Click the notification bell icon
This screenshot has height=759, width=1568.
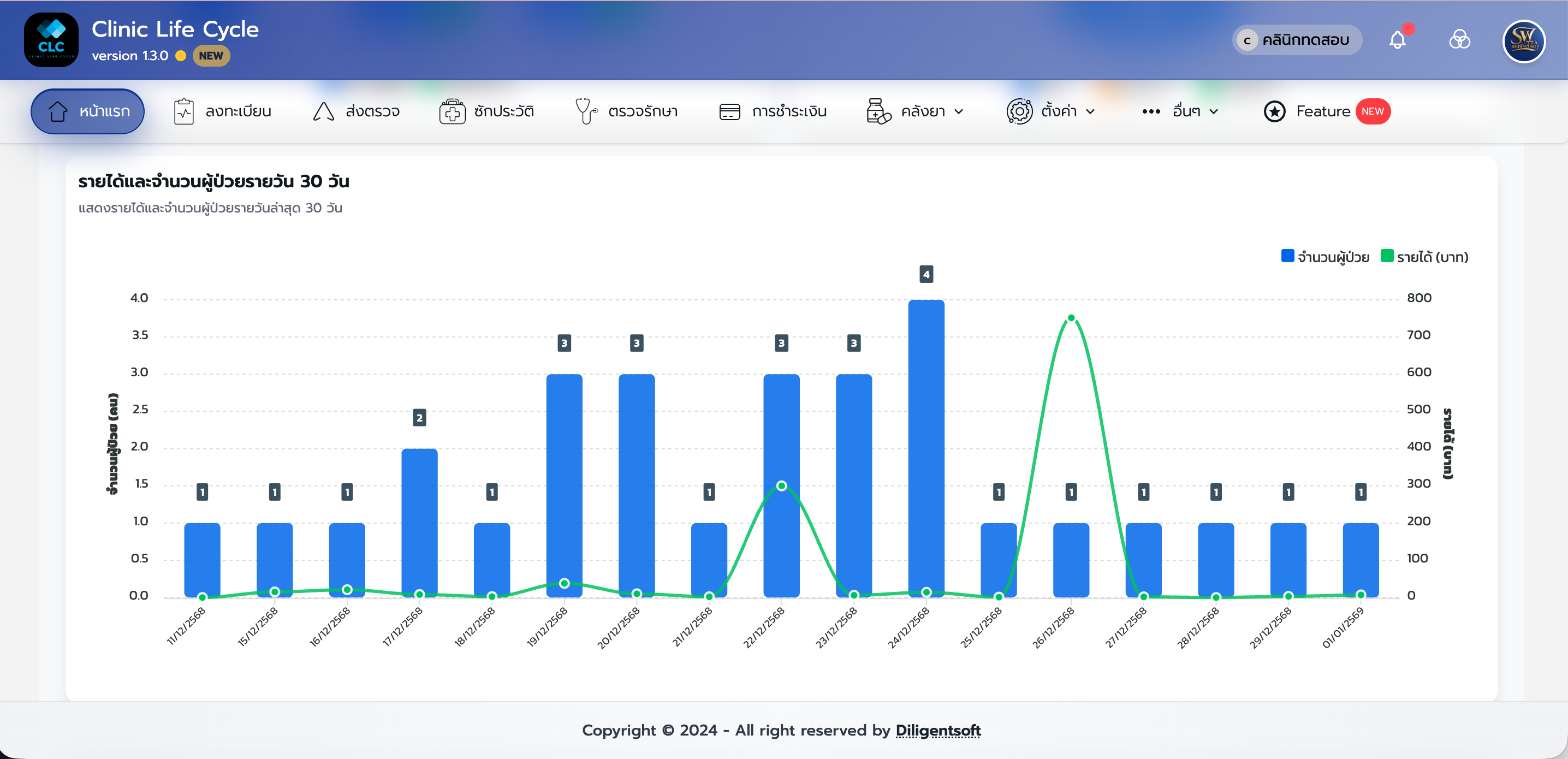[1397, 40]
